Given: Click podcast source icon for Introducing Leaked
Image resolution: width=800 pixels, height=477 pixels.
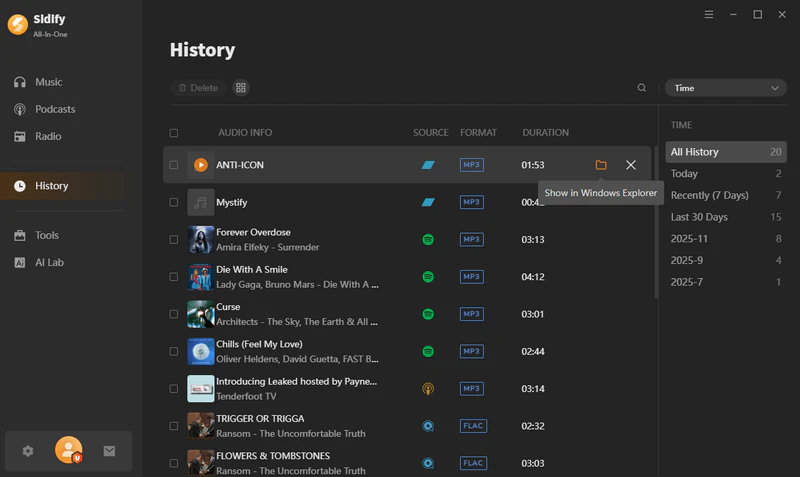Looking at the screenshot, I should (428, 389).
